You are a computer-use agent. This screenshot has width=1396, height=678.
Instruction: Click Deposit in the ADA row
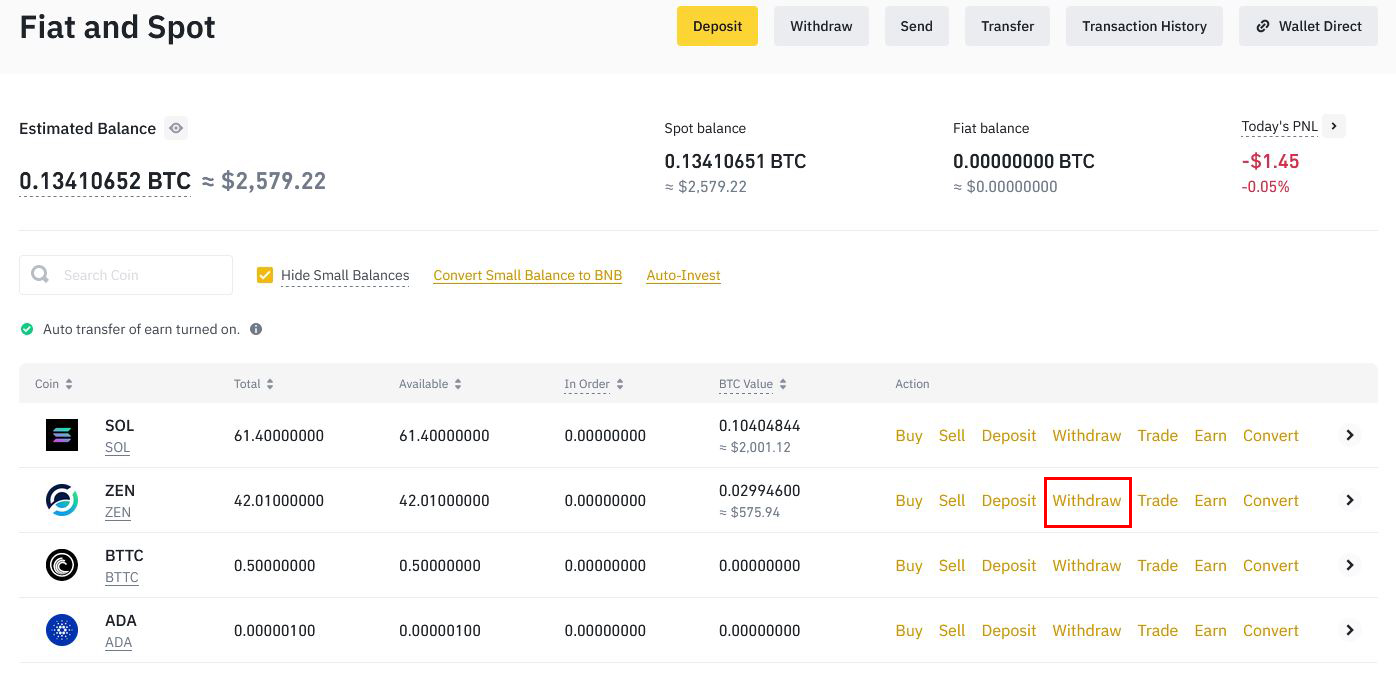[x=1009, y=630]
